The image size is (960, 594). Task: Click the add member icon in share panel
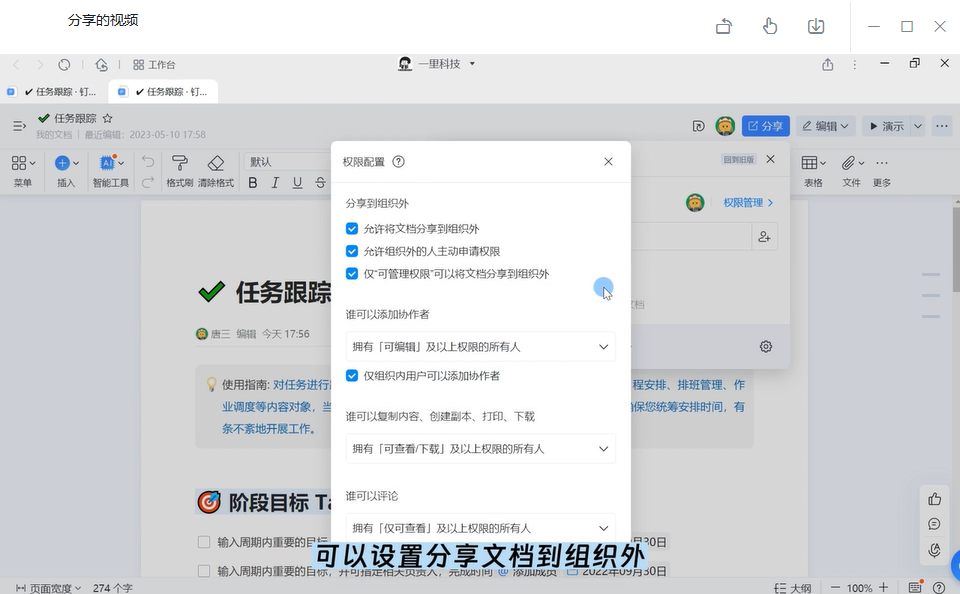[764, 237]
